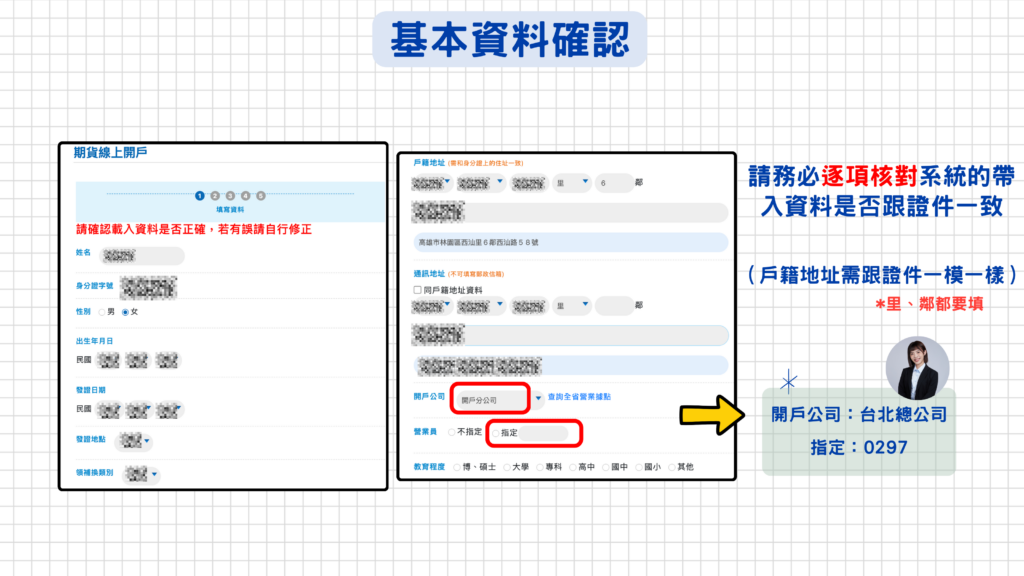The image size is (1024, 576).
Task: Click the 填寫資料 step label
Action: click(230, 210)
